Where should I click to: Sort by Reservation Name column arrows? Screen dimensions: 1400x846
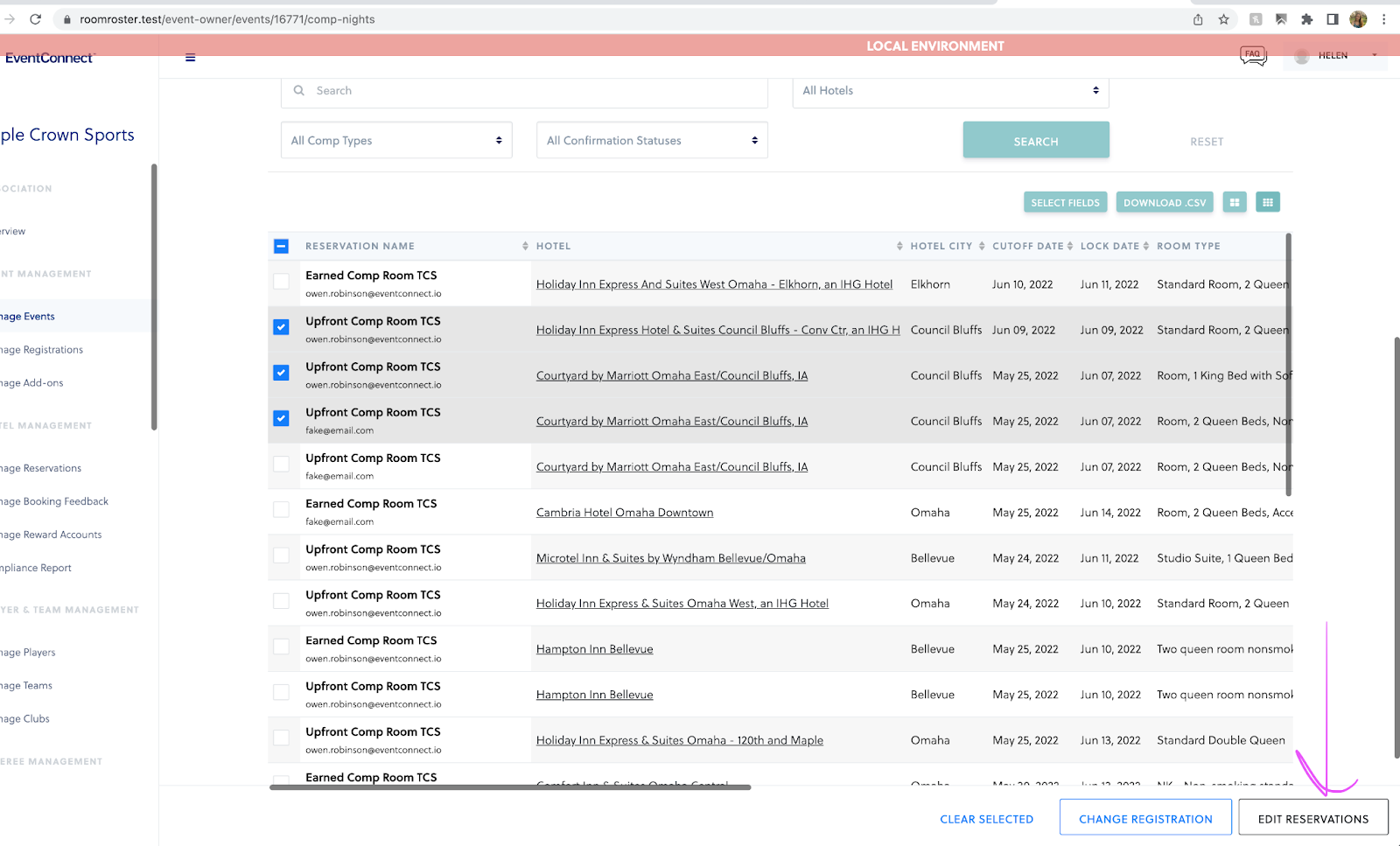pyautogui.click(x=525, y=246)
